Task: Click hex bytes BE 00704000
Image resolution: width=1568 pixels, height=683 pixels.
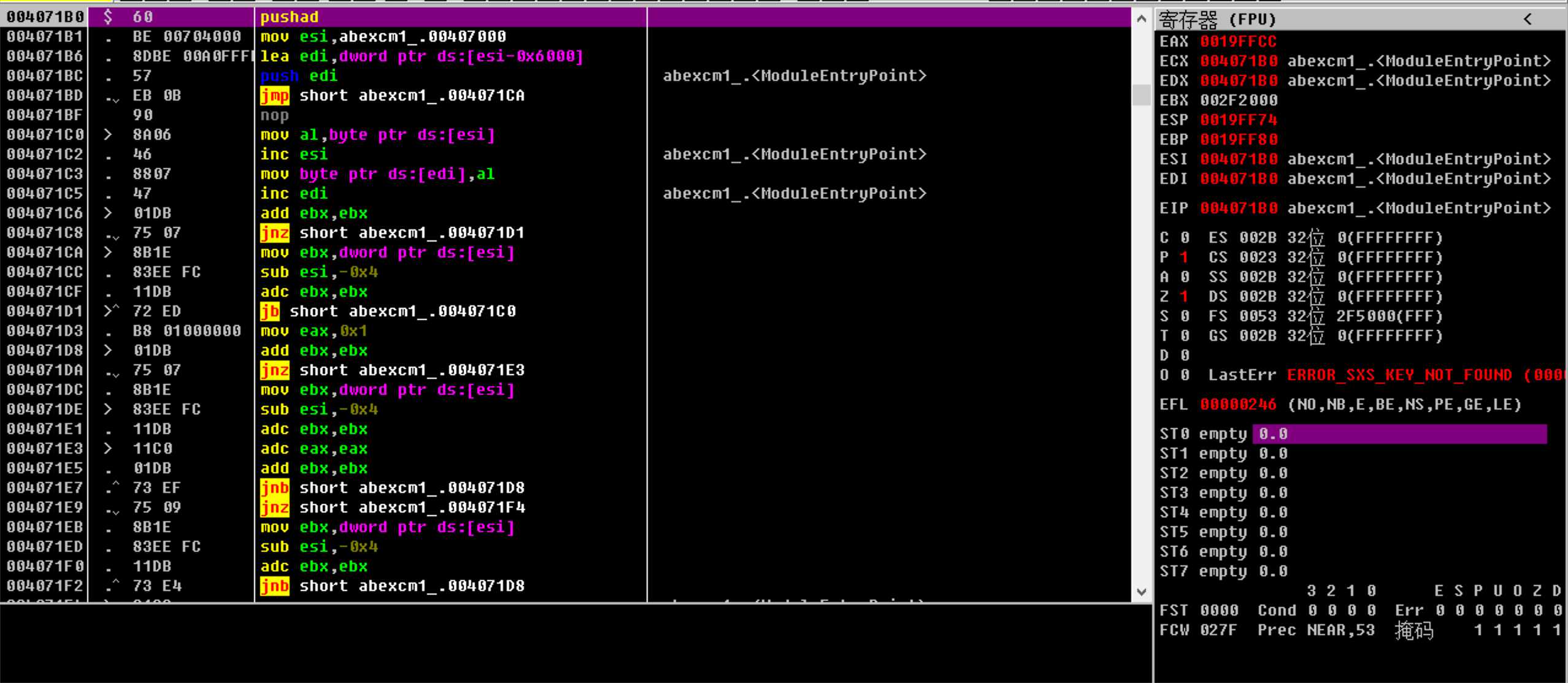Action: click(187, 37)
